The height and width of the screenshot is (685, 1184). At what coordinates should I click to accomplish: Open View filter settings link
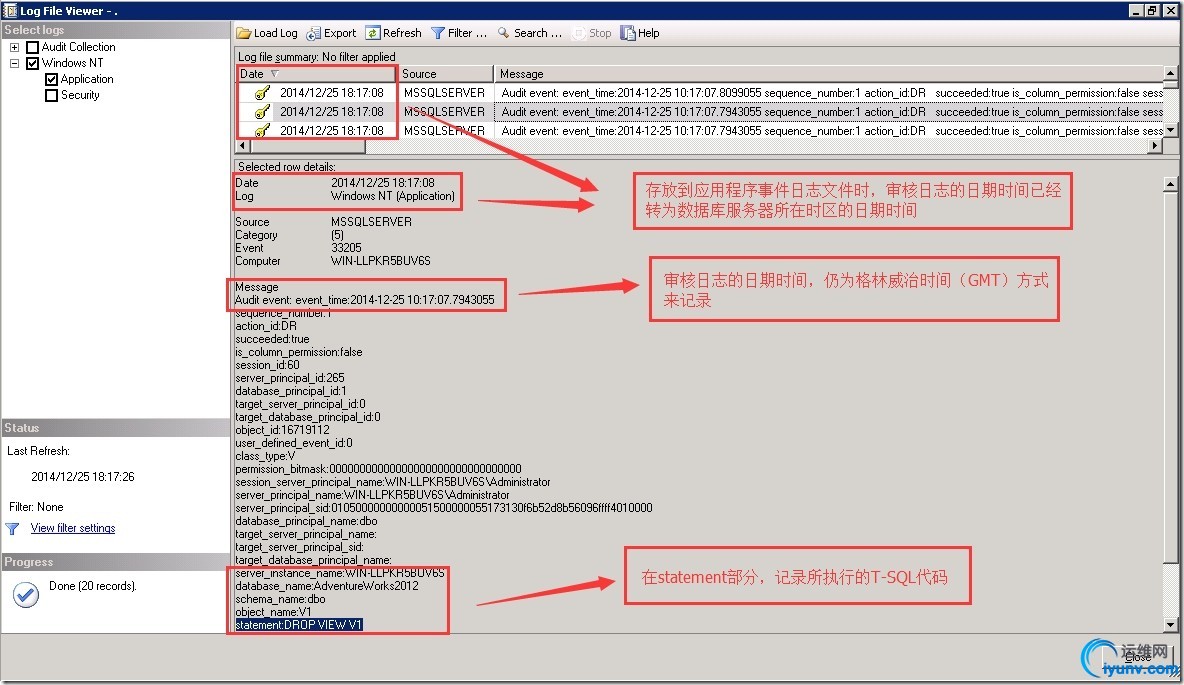coord(73,528)
